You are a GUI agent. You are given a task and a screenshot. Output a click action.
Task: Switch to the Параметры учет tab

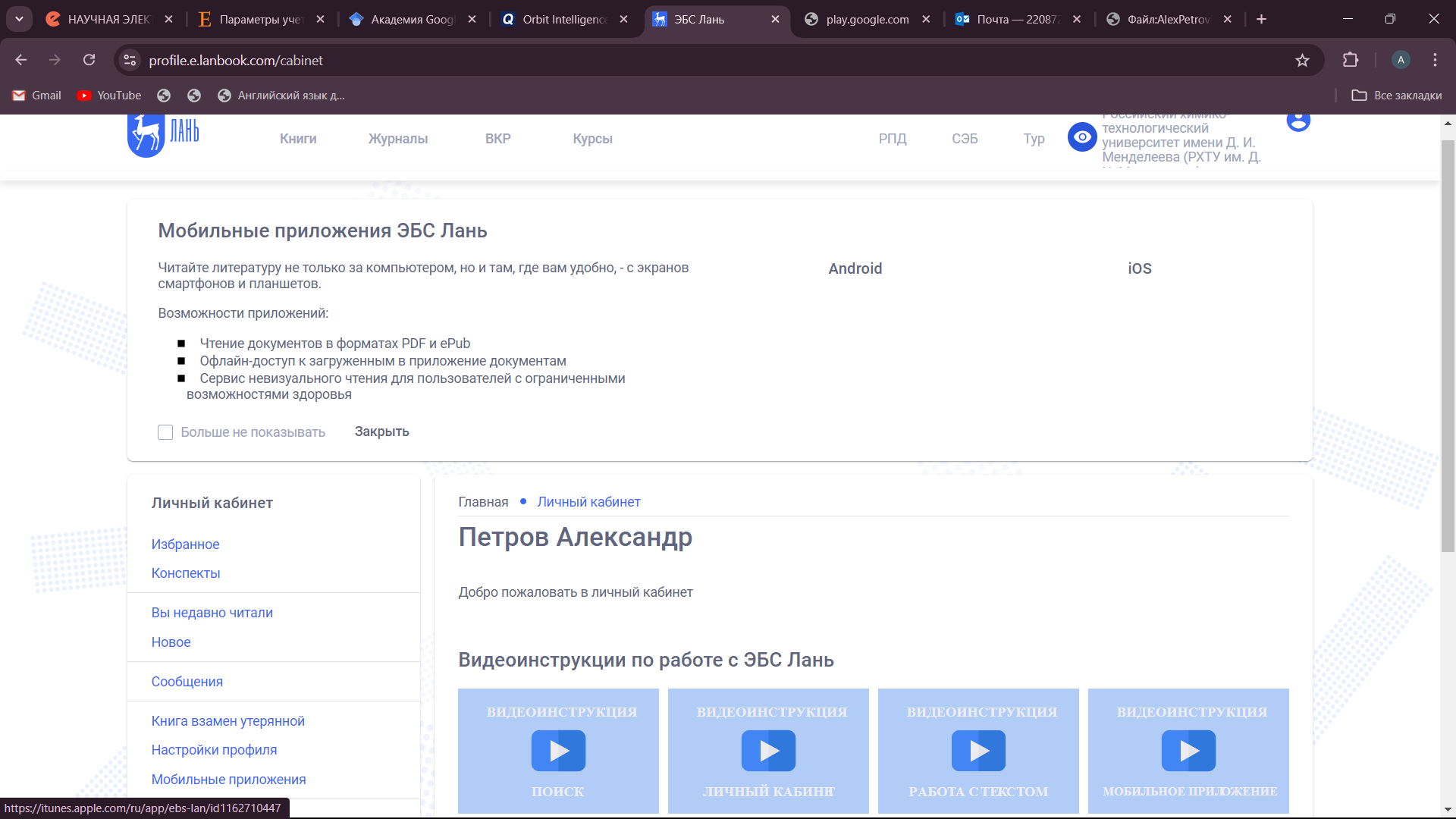[262, 19]
